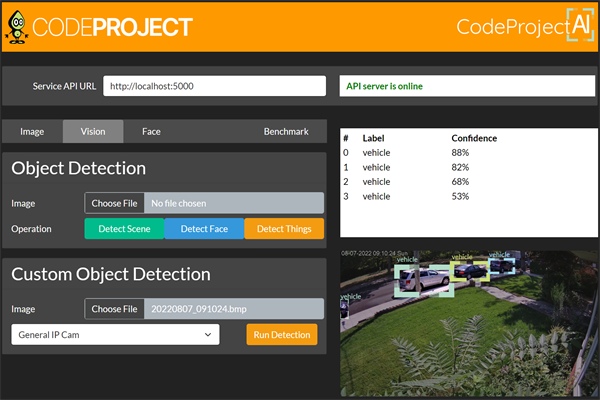Click the 'API server is online' status text
This screenshot has width=600, height=400.
click(385, 86)
